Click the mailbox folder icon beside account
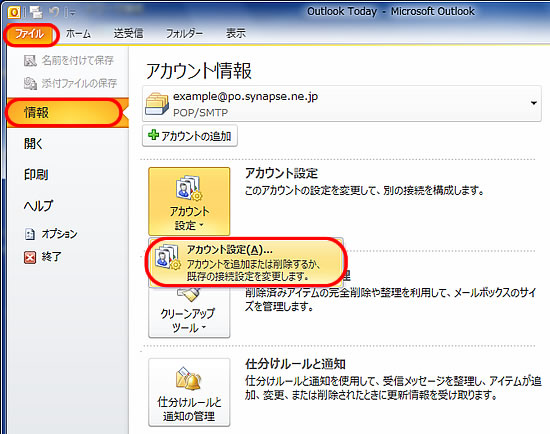 (x=157, y=104)
